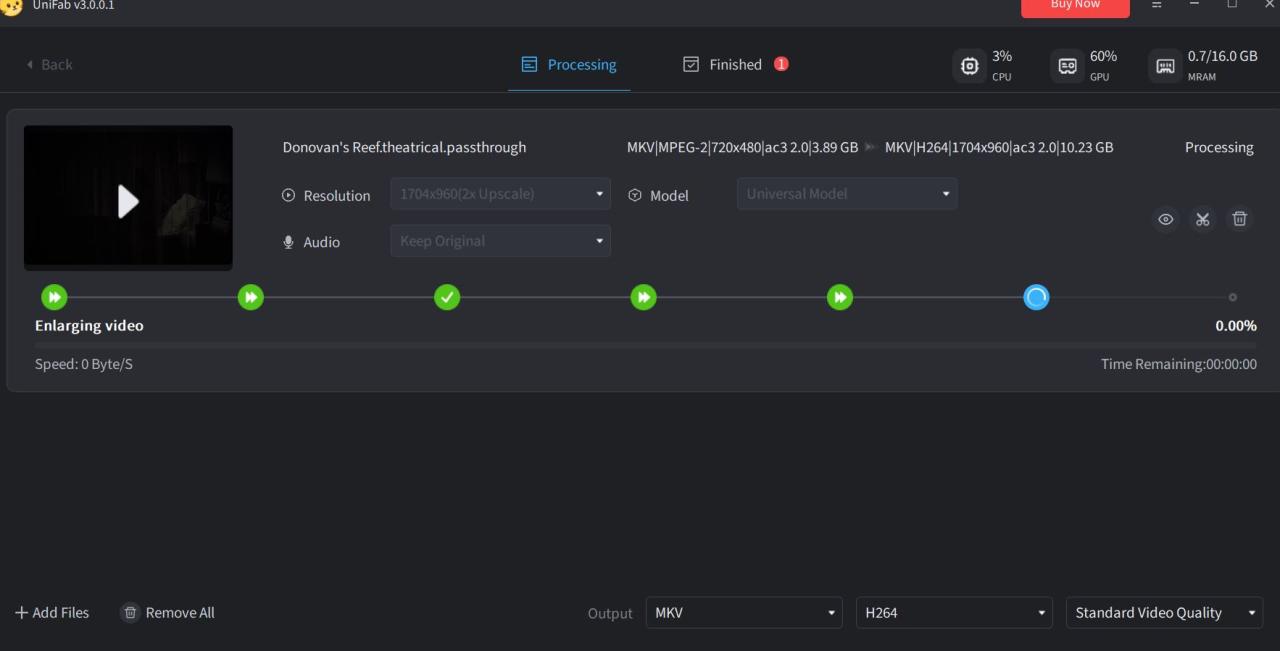This screenshot has width=1280, height=651.
Task: Click the Buy Now button
Action: 1075,6
